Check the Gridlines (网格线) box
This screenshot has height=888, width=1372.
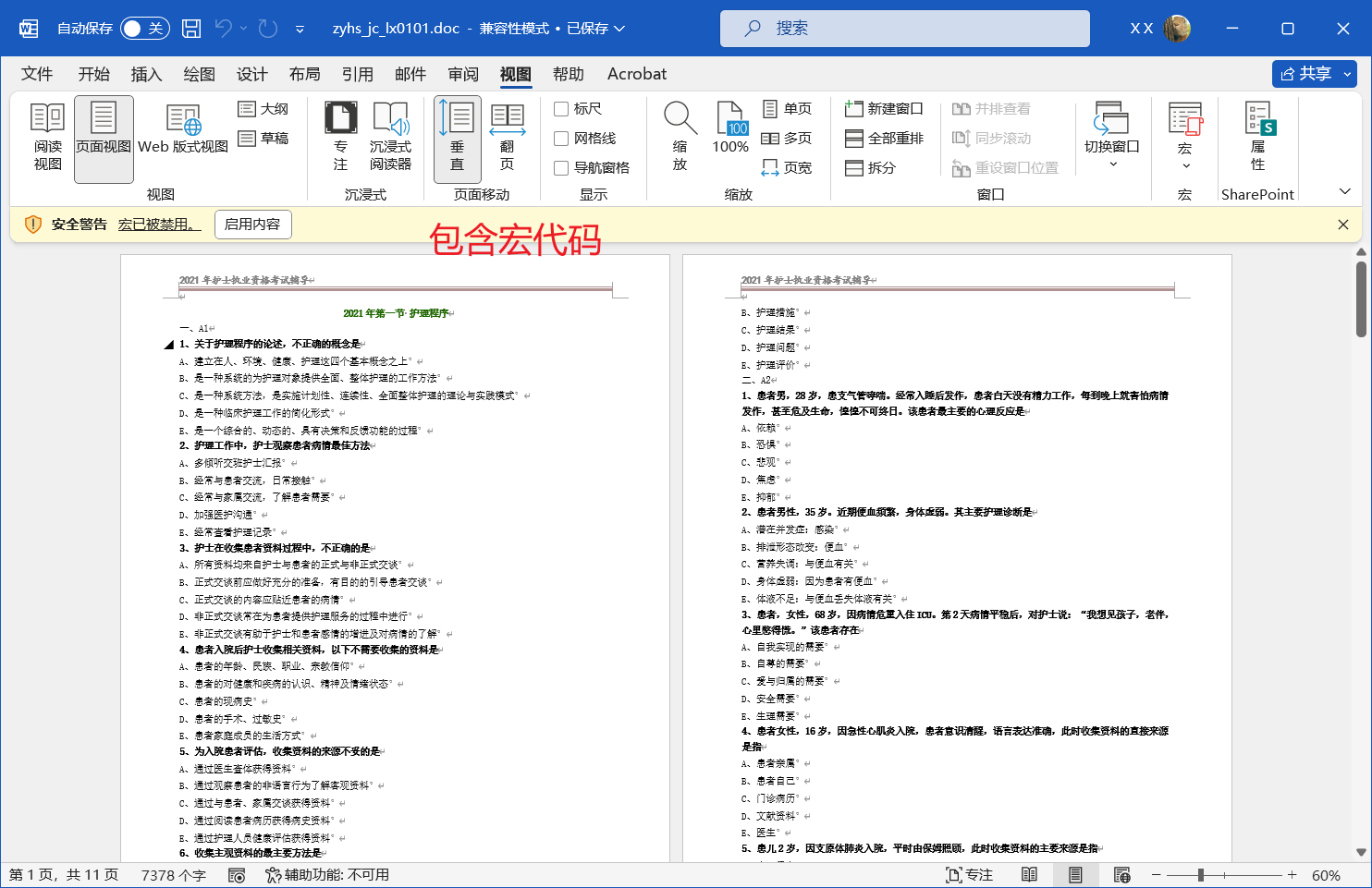pyautogui.click(x=561, y=139)
